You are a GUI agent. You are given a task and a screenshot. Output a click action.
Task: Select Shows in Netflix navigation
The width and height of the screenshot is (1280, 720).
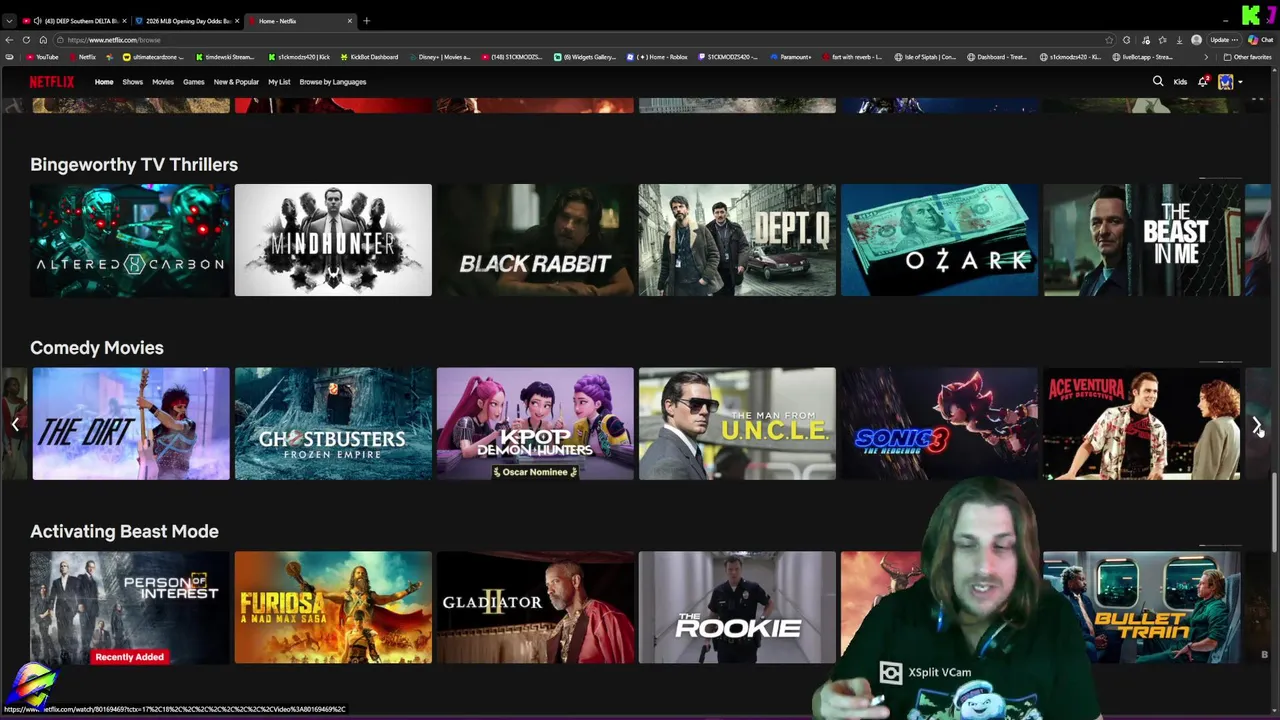pyautogui.click(x=133, y=82)
